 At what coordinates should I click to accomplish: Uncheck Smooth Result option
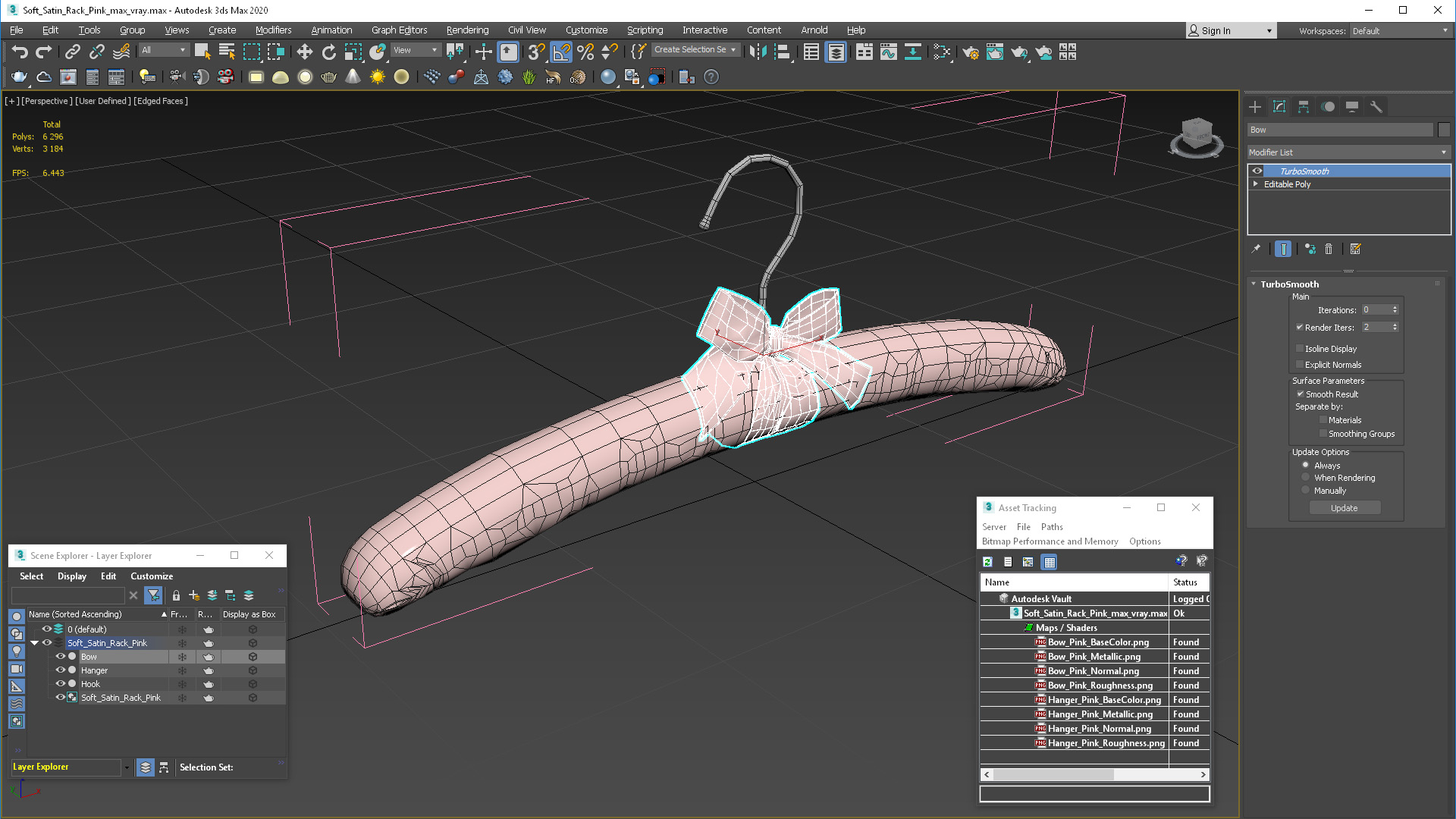1300,394
